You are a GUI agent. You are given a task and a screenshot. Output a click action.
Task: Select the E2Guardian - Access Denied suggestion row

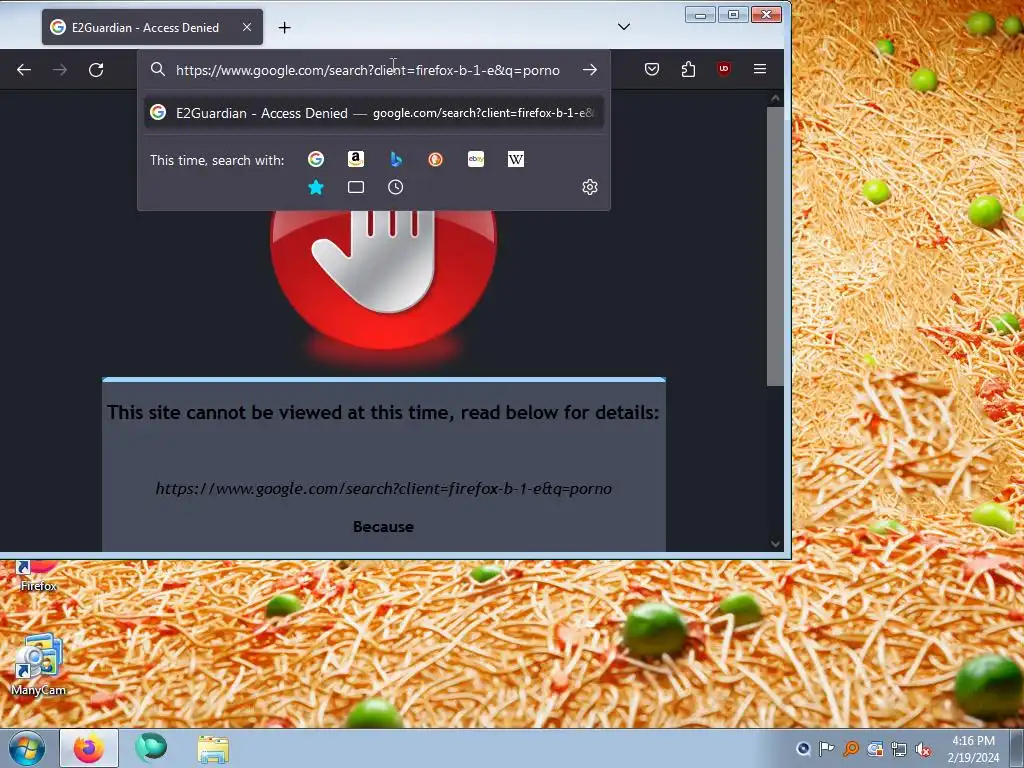pyautogui.click(x=374, y=113)
